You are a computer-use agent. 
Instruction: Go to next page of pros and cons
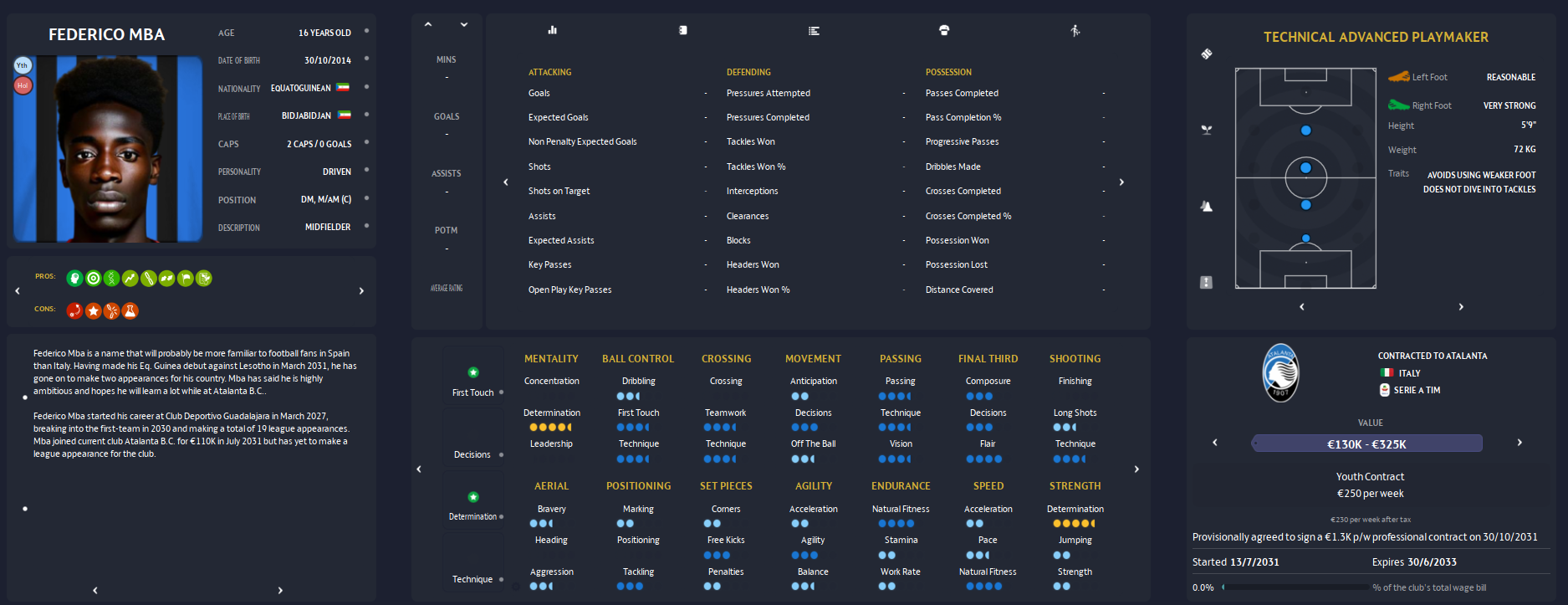pos(361,291)
